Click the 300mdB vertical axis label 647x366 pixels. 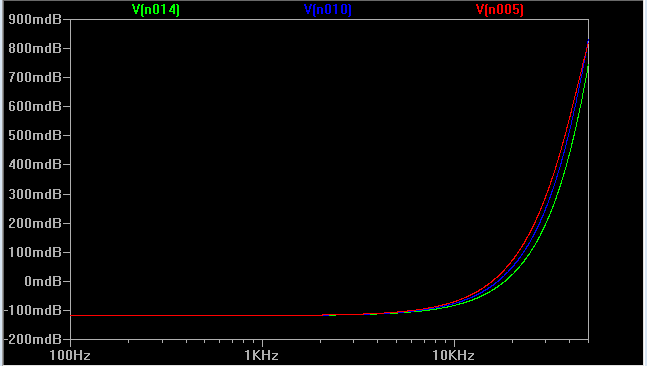coord(35,194)
